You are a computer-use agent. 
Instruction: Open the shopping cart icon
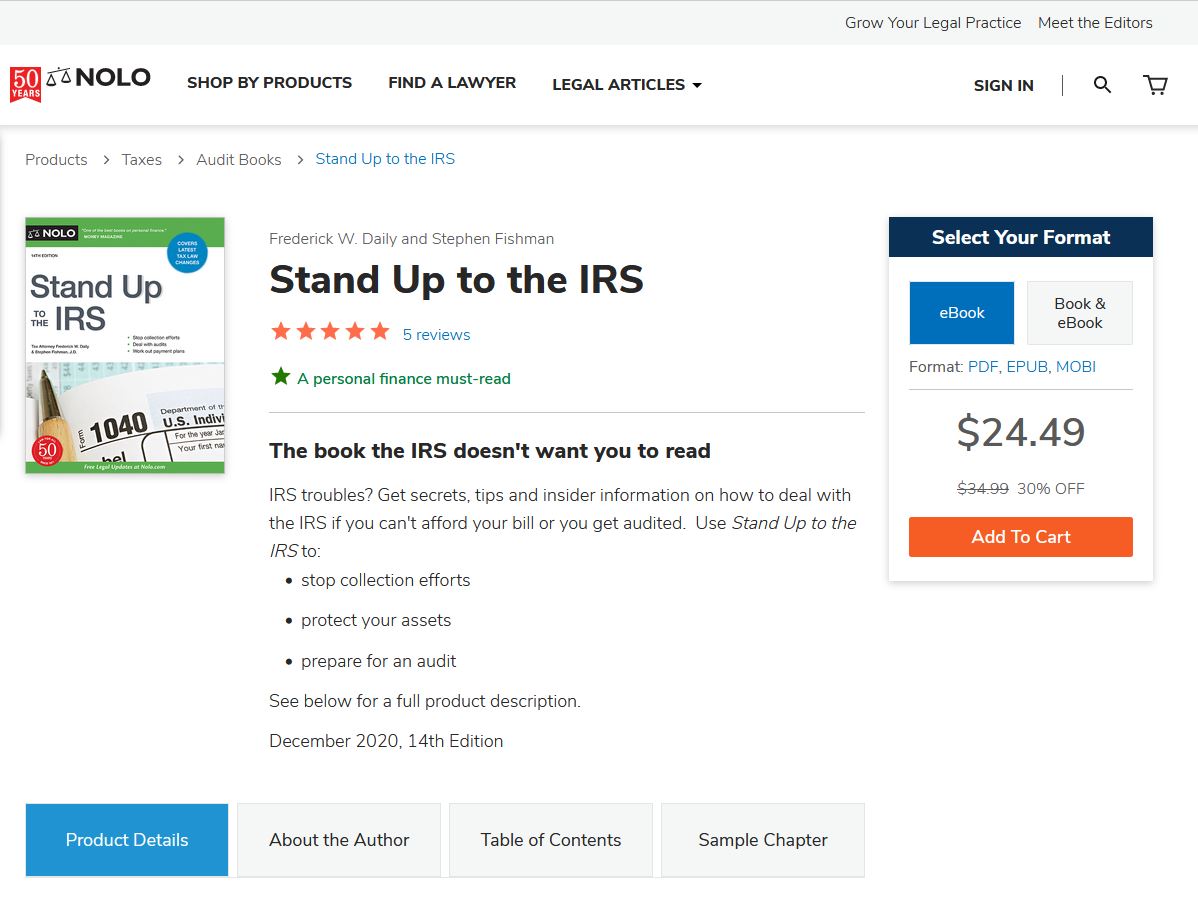1155,85
